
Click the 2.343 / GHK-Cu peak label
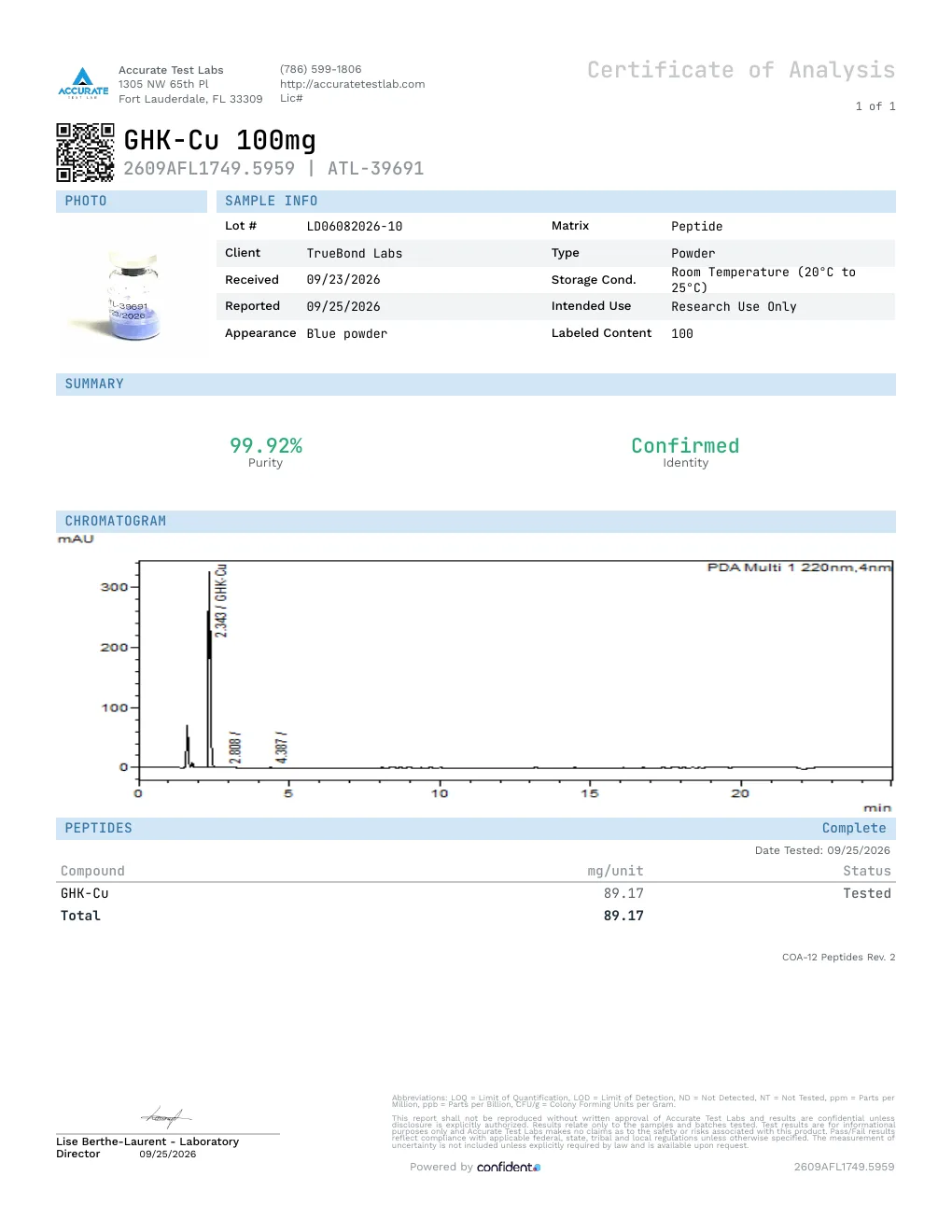(221, 601)
